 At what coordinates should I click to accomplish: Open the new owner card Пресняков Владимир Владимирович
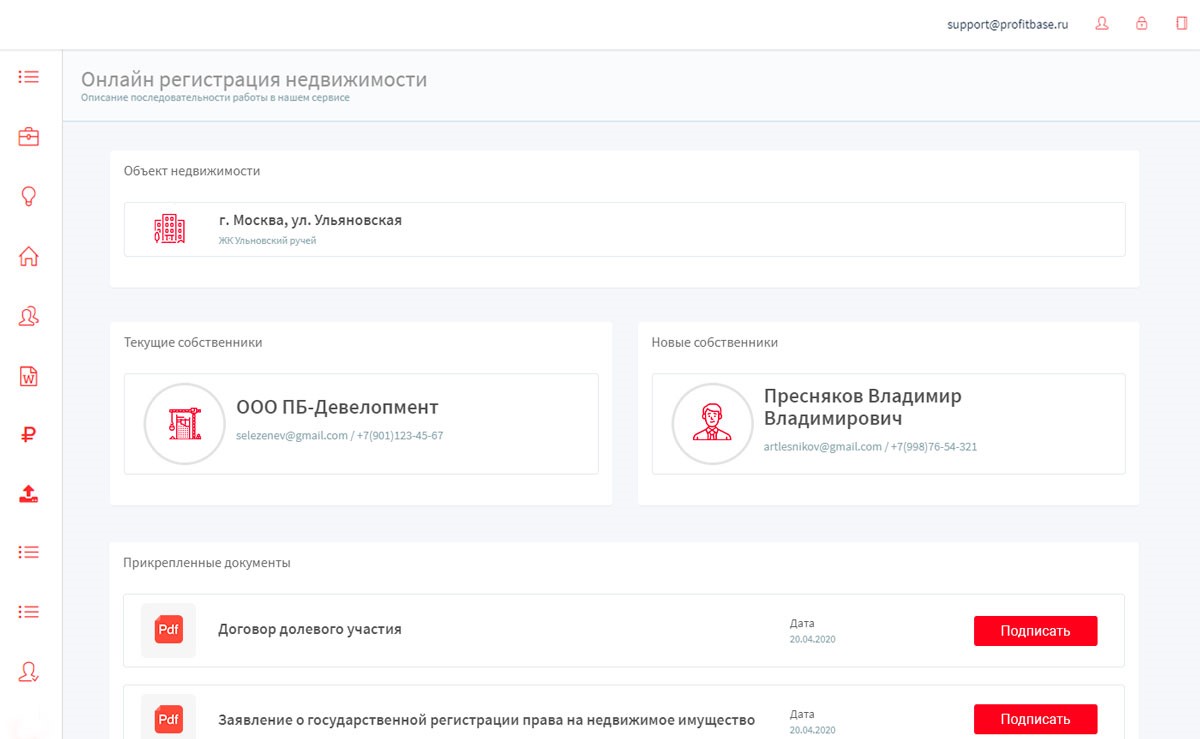(888, 424)
